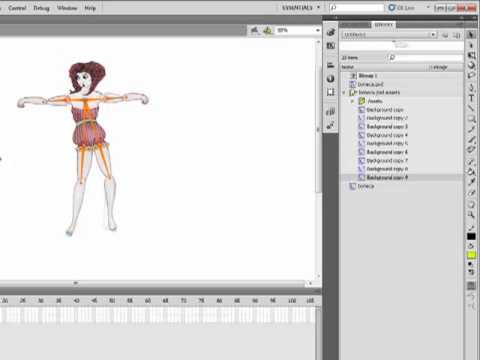Screen dimensions: 480x360
Task: Collapse the psd assets folder in Library
Action: [344, 93]
